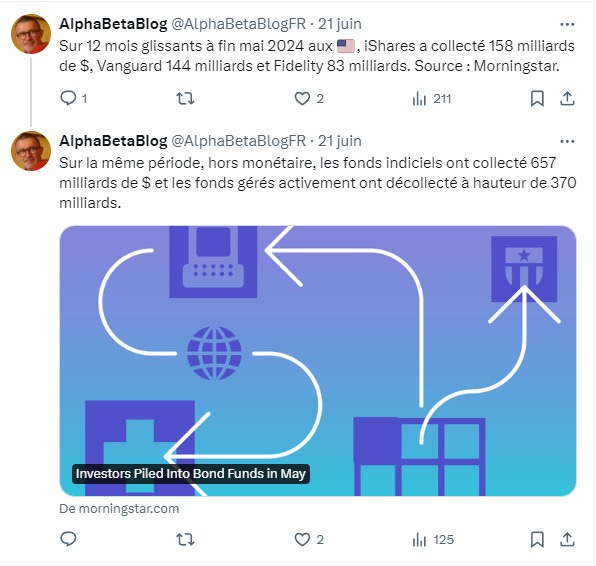Viewport: 596px width, 566px height.
Task: Share the second tweet via share icon
Action: coord(567,539)
